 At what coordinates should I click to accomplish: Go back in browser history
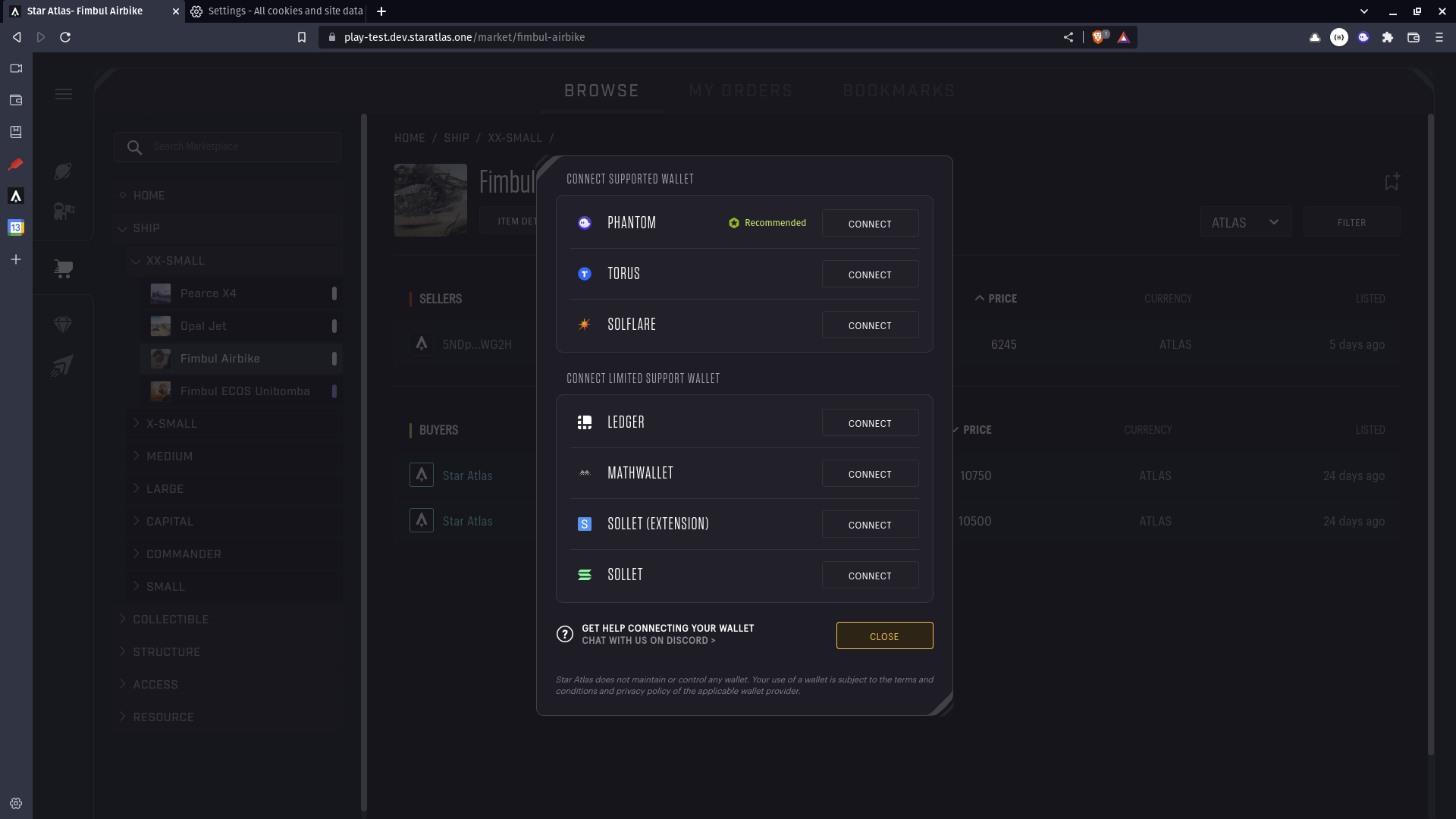17,37
